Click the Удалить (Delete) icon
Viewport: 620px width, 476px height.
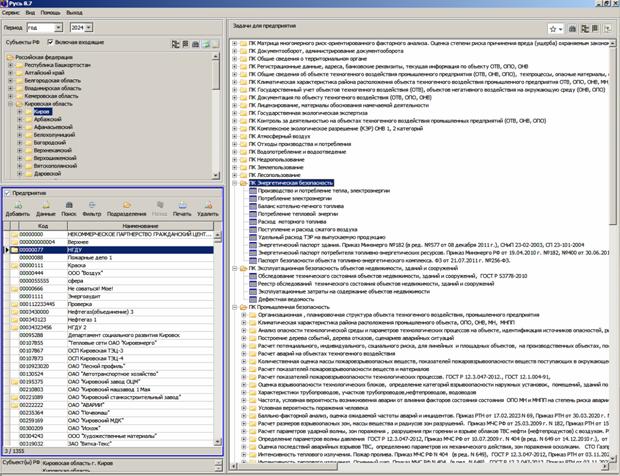(208, 206)
